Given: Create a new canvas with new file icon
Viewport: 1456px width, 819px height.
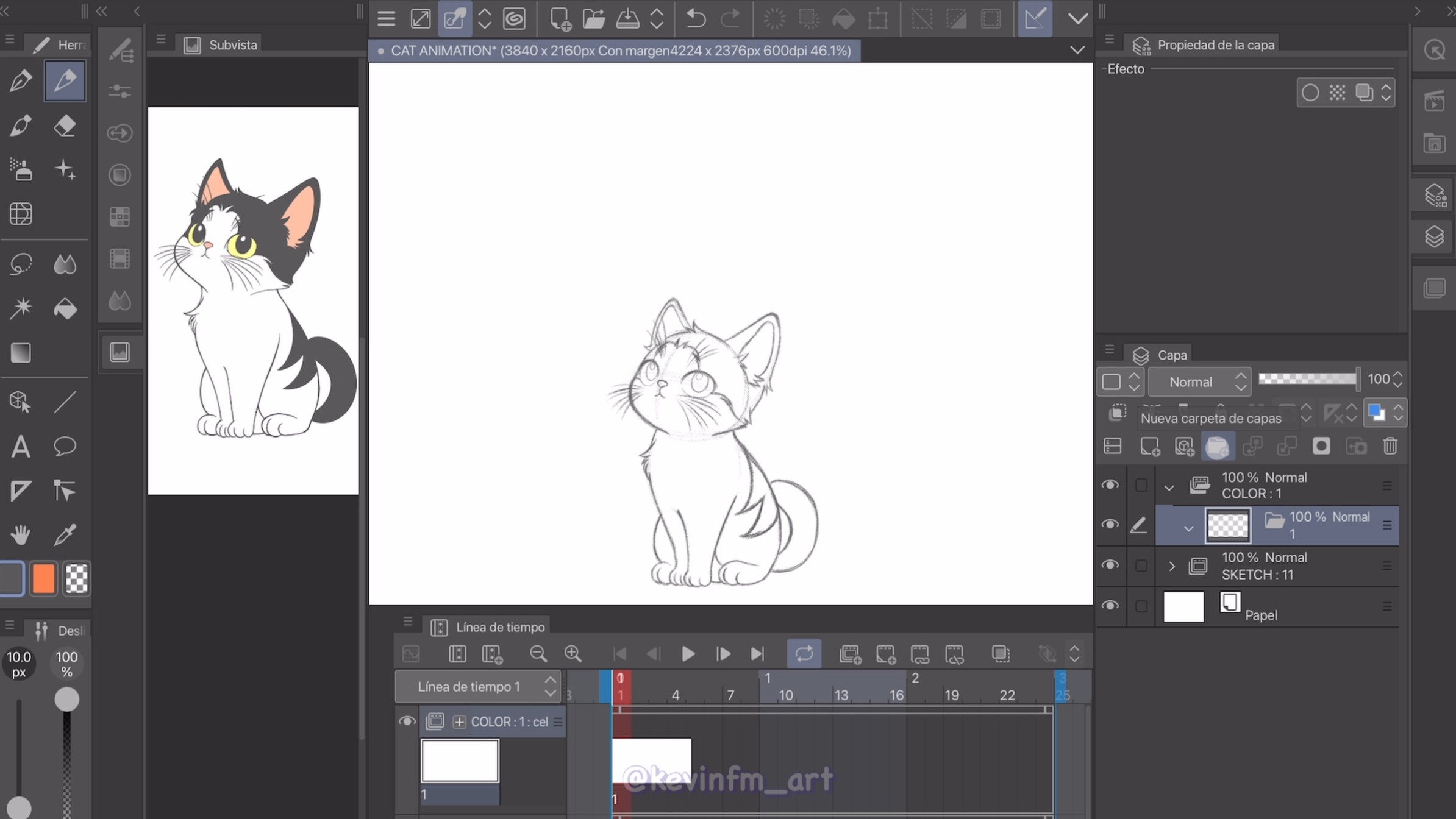Looking at the screenshot, I should coord(560,18).
